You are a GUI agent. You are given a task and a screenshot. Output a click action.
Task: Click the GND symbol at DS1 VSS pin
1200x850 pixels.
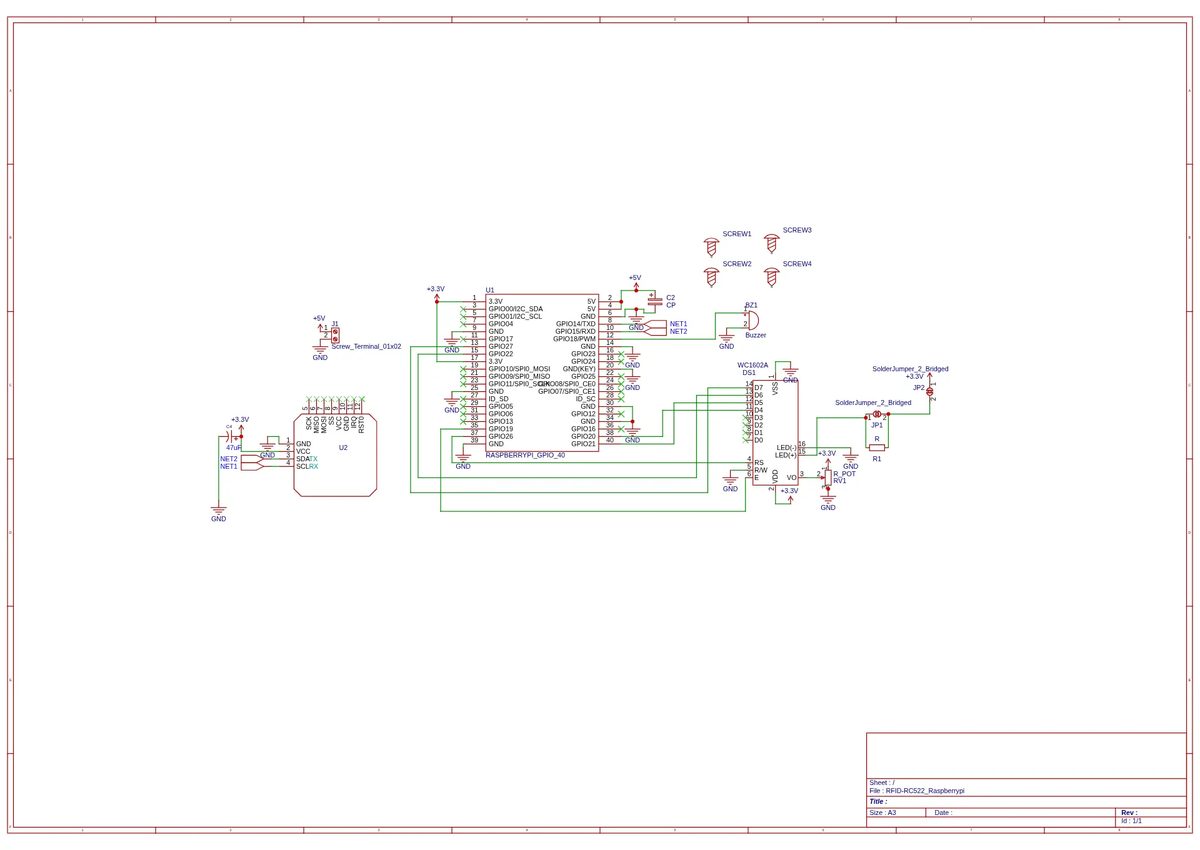790,376
